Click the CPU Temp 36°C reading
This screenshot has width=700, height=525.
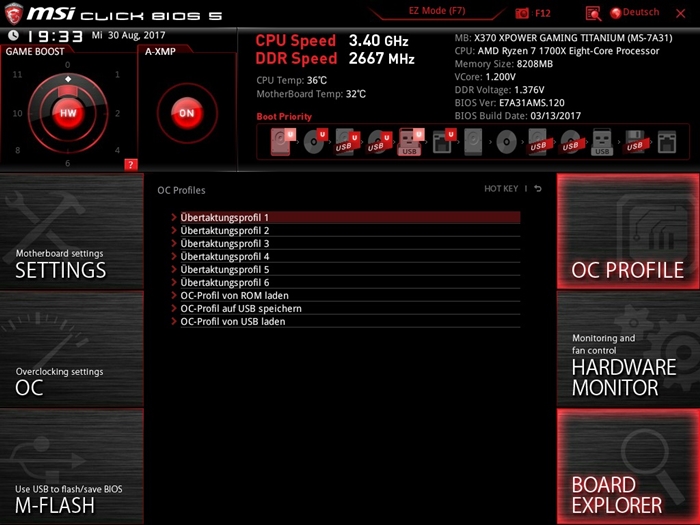click(292, 80)
